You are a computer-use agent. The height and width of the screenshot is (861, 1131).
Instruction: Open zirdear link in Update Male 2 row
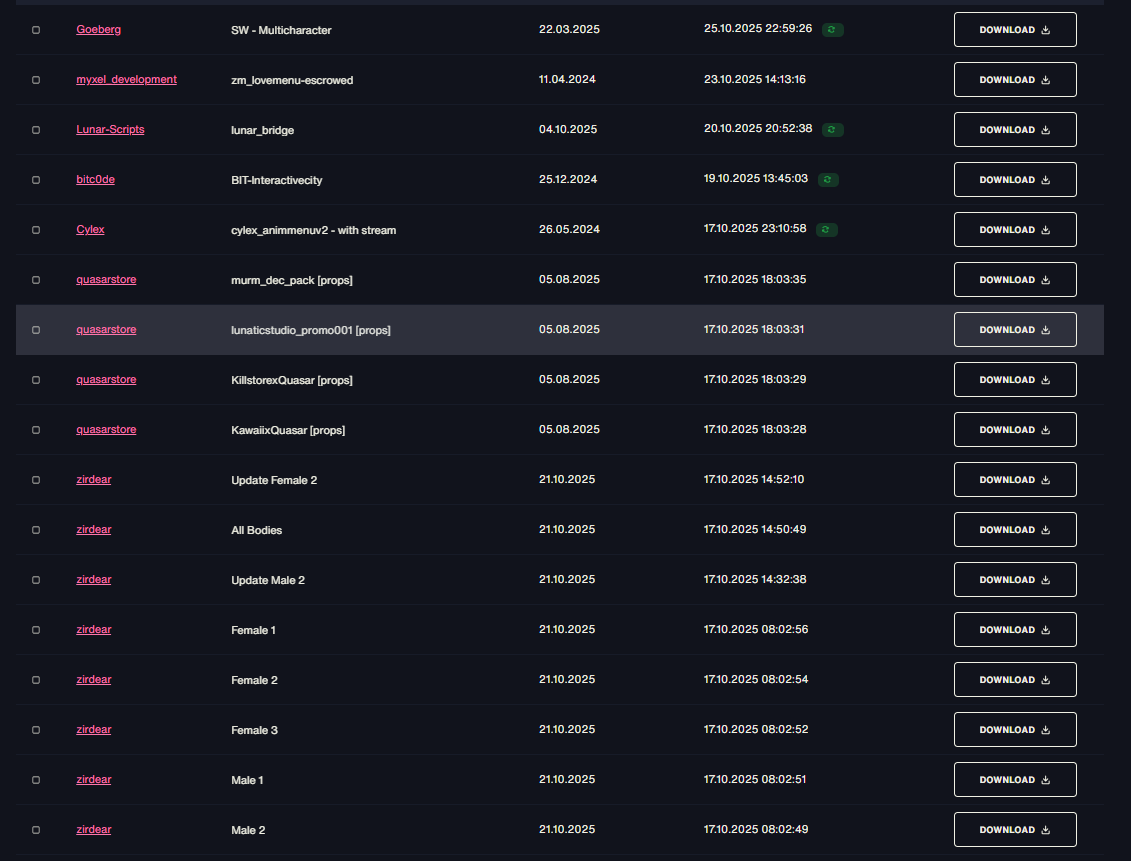94,579
